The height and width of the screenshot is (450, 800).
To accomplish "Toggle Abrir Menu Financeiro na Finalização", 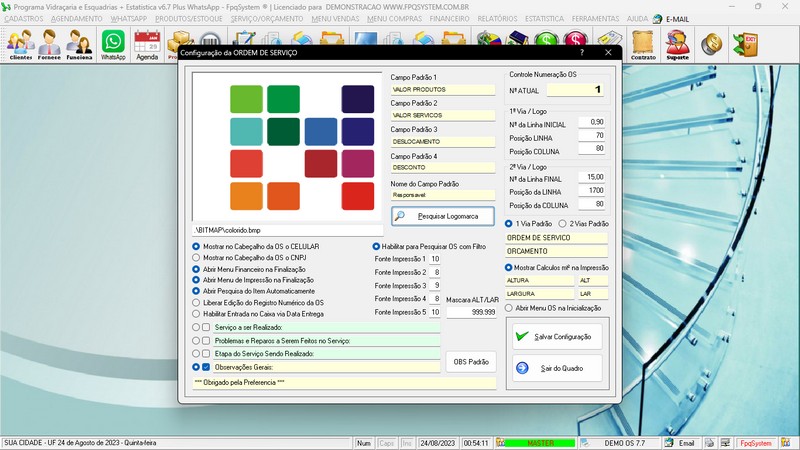I will [x=196, y=269].
